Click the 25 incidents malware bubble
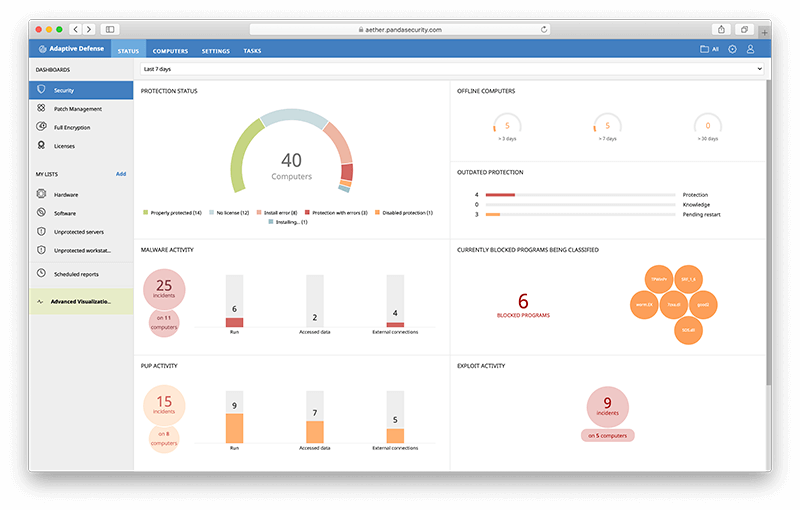Image resolution: width=800 pixels, height=510 pixels. 164,288
